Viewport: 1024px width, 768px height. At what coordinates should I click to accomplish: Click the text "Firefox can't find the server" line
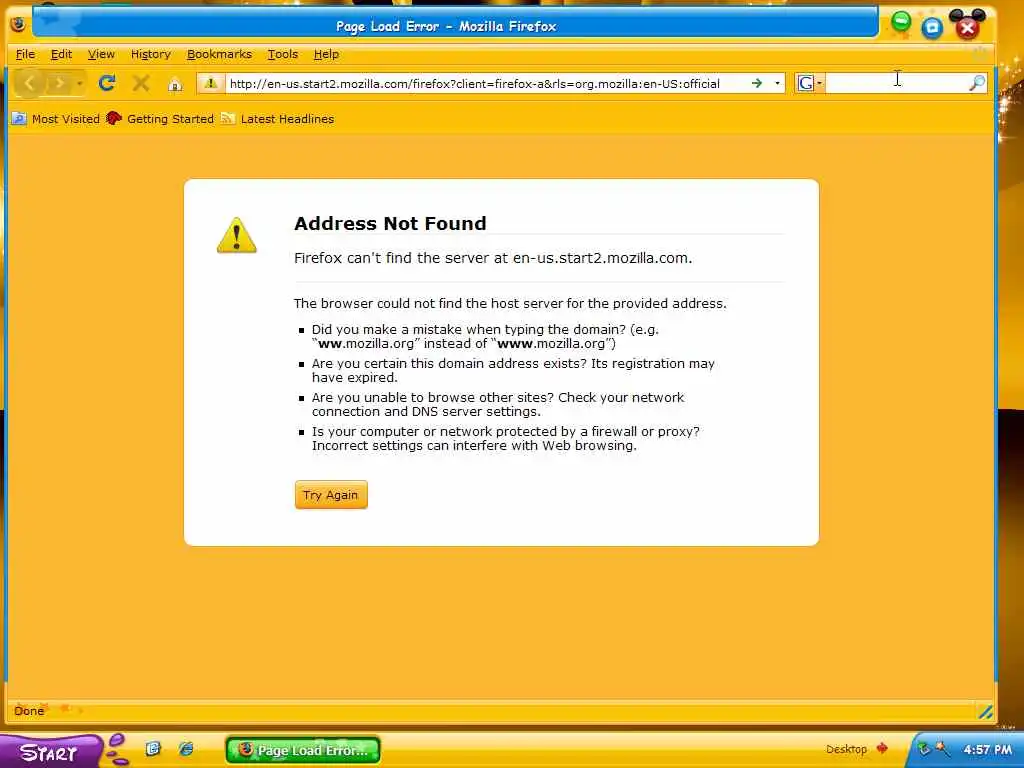(492, 258)
